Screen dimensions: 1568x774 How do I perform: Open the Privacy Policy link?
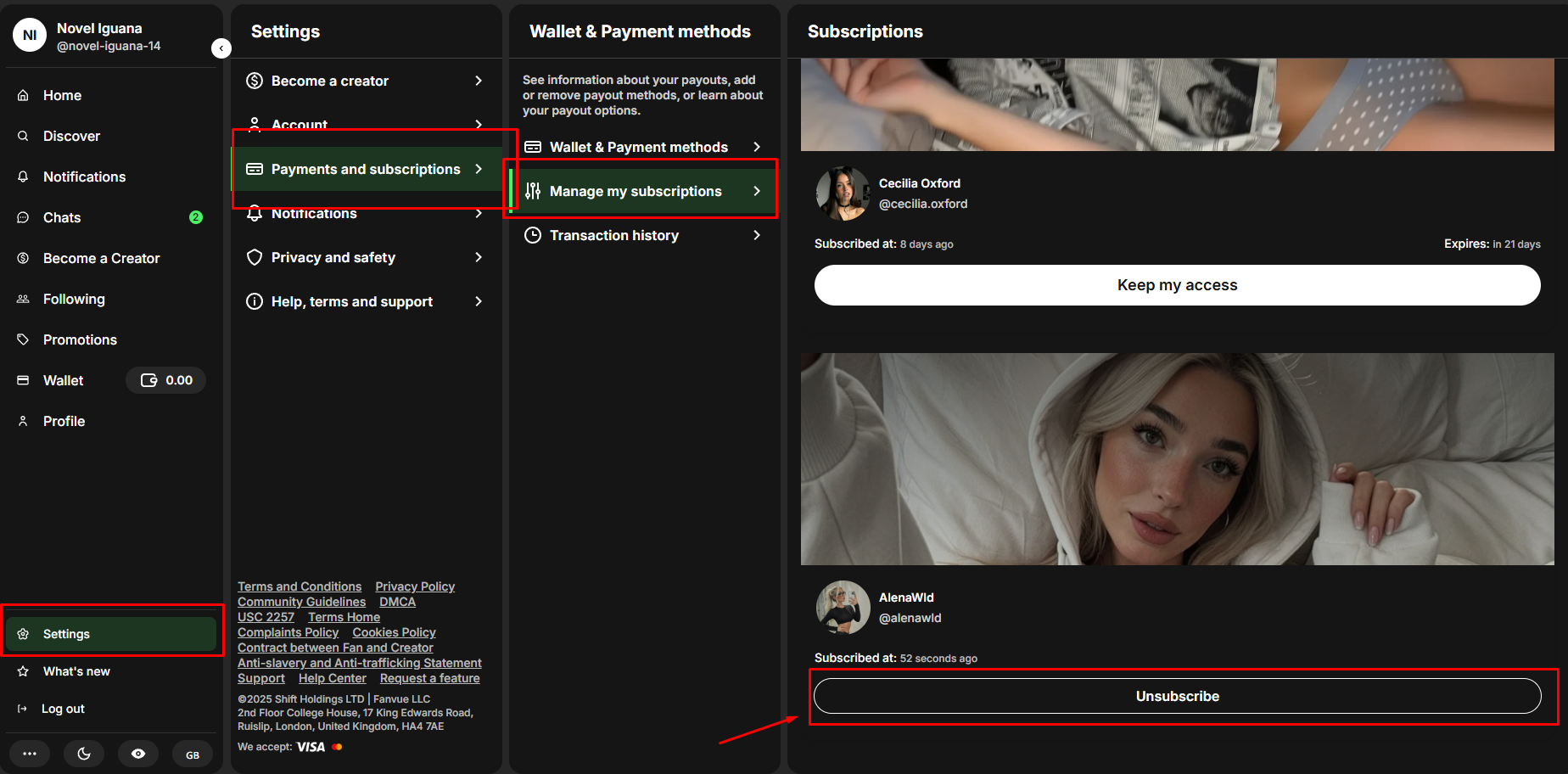[415, 586]
